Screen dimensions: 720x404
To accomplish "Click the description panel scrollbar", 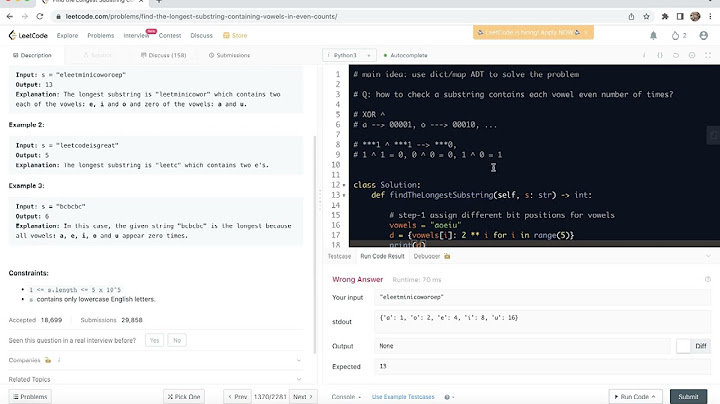I will pyautogui.click(x=315, y=245).
